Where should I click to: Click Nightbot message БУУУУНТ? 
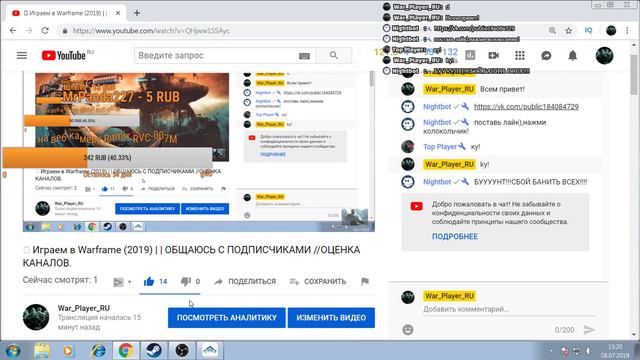530,182
